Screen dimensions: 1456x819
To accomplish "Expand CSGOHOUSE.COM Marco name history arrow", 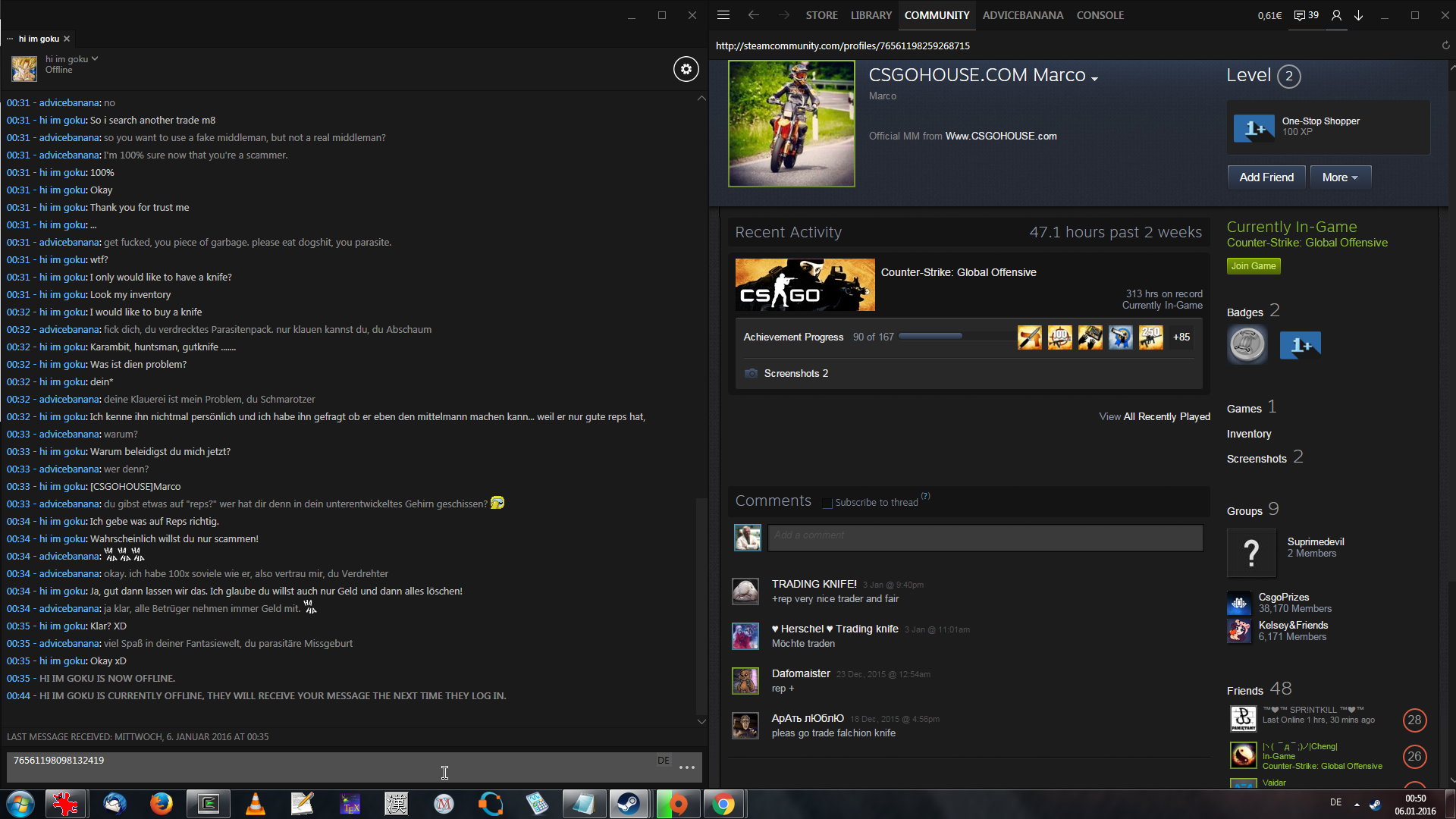I will click(1094, 79).
